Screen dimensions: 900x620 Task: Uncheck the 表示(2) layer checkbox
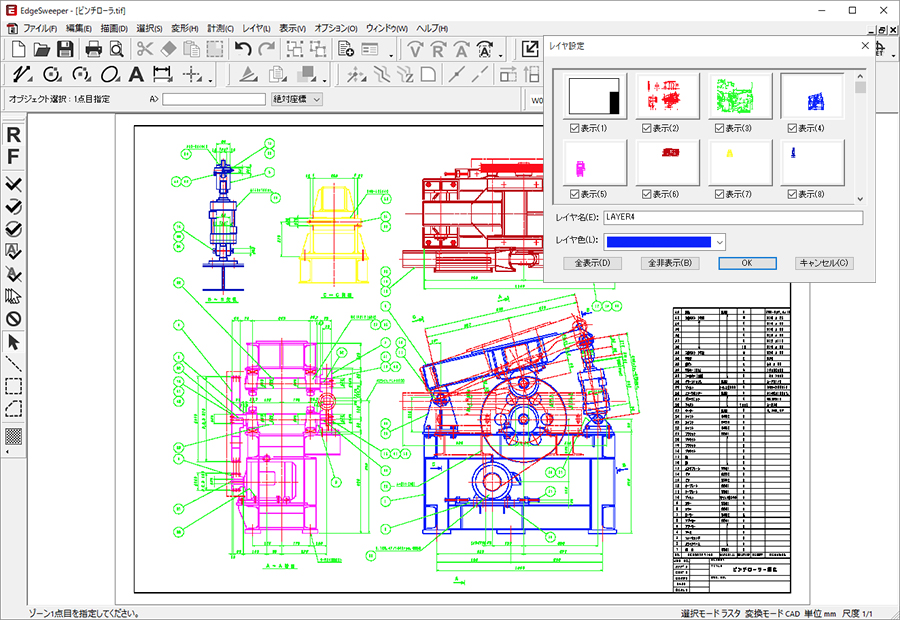[x=646, y=128]
